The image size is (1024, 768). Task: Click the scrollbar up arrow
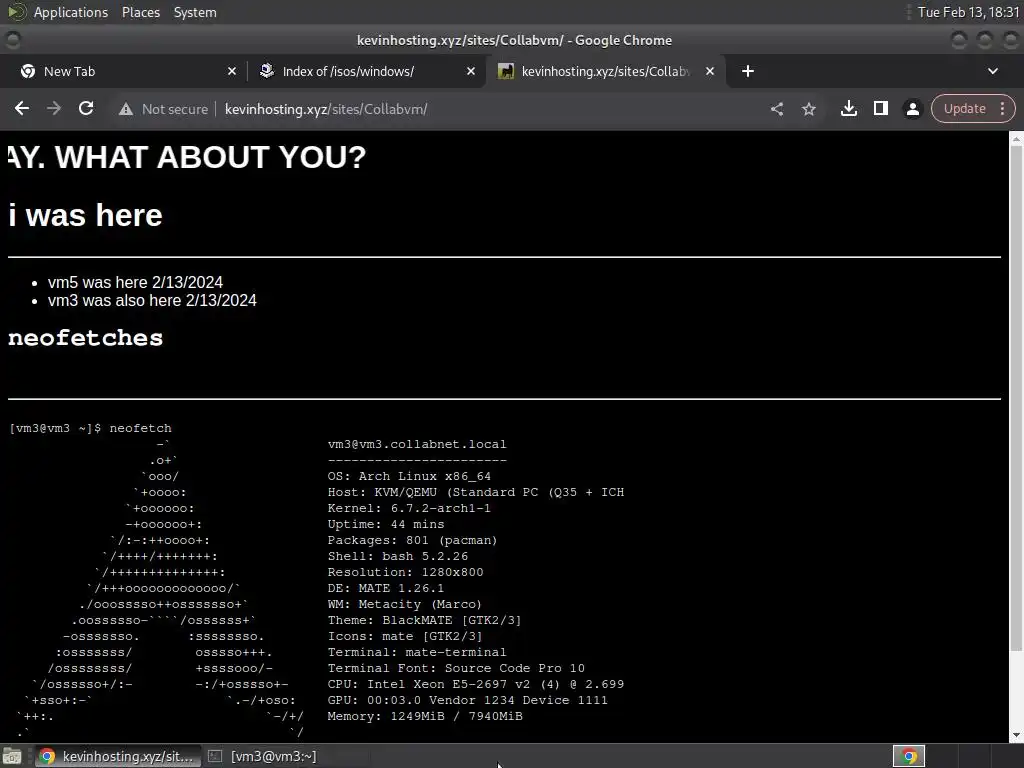(x=1016, y=138)
